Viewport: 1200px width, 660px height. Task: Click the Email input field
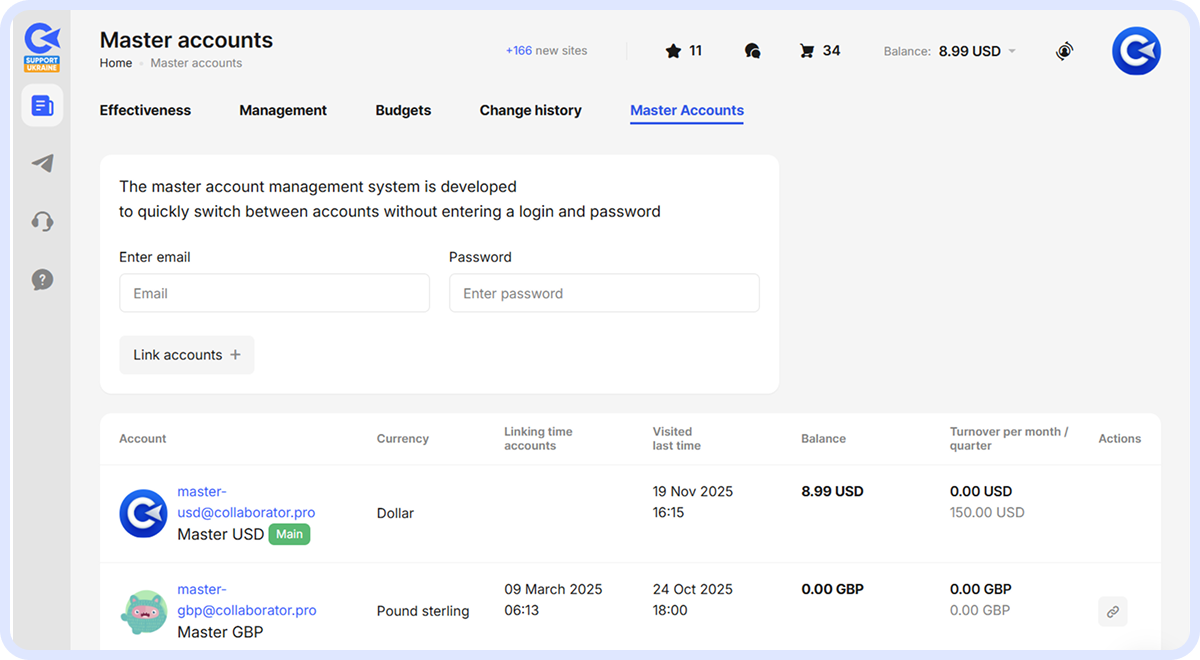274,293
